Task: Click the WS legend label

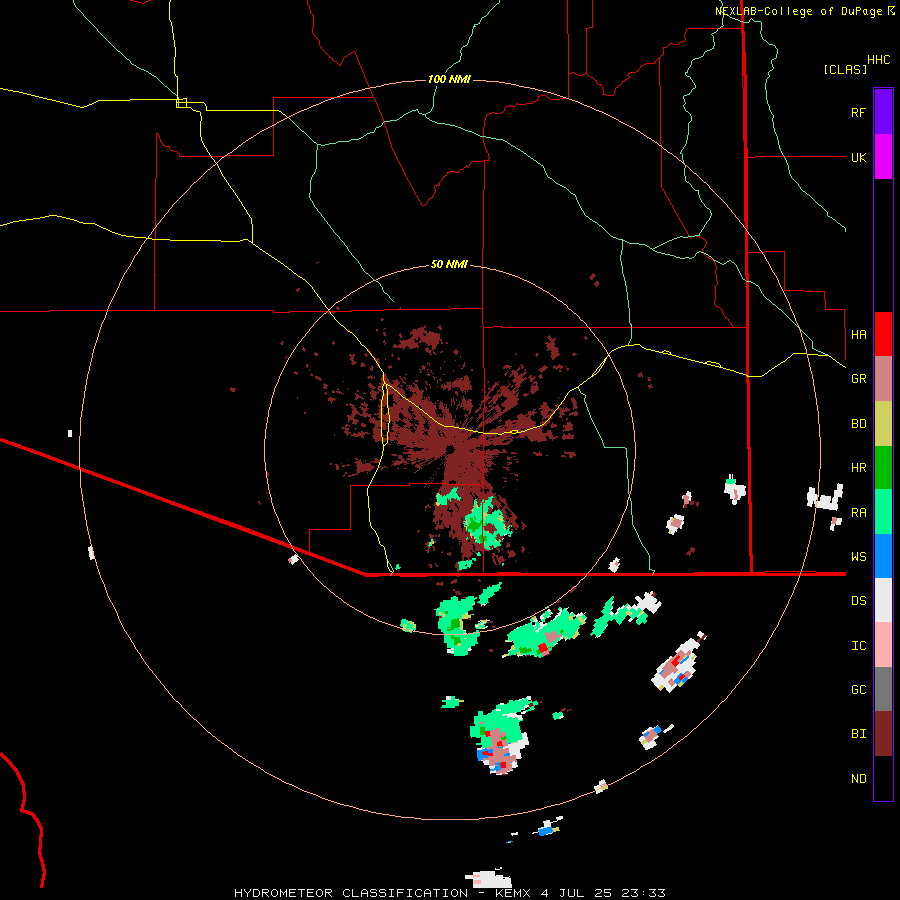Action: [x=858, y=556]
